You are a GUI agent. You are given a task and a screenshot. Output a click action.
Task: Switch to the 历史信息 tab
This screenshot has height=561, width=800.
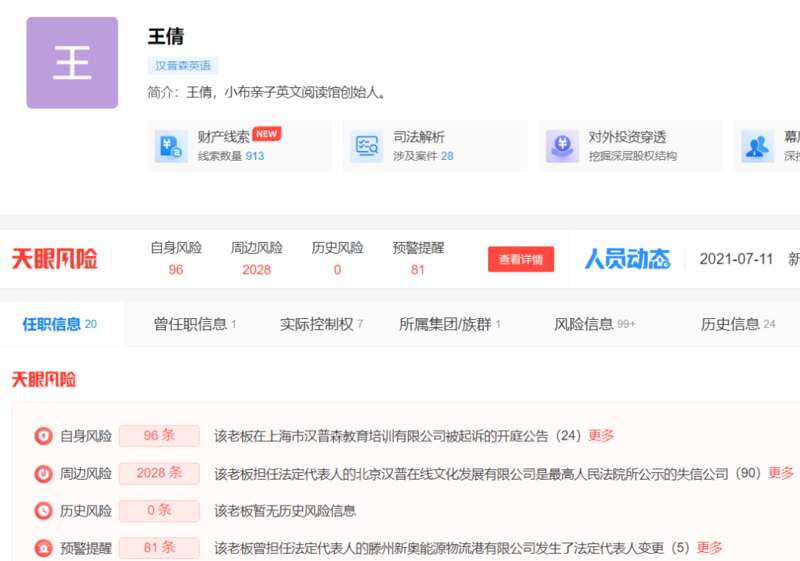(738, 324)
